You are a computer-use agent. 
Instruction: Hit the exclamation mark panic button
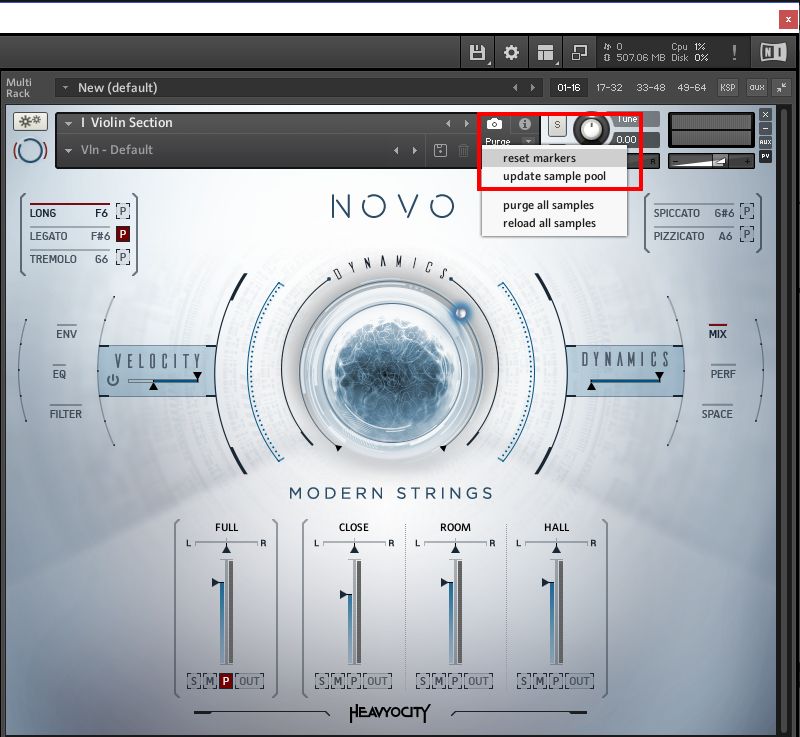(x=734, y=52)
